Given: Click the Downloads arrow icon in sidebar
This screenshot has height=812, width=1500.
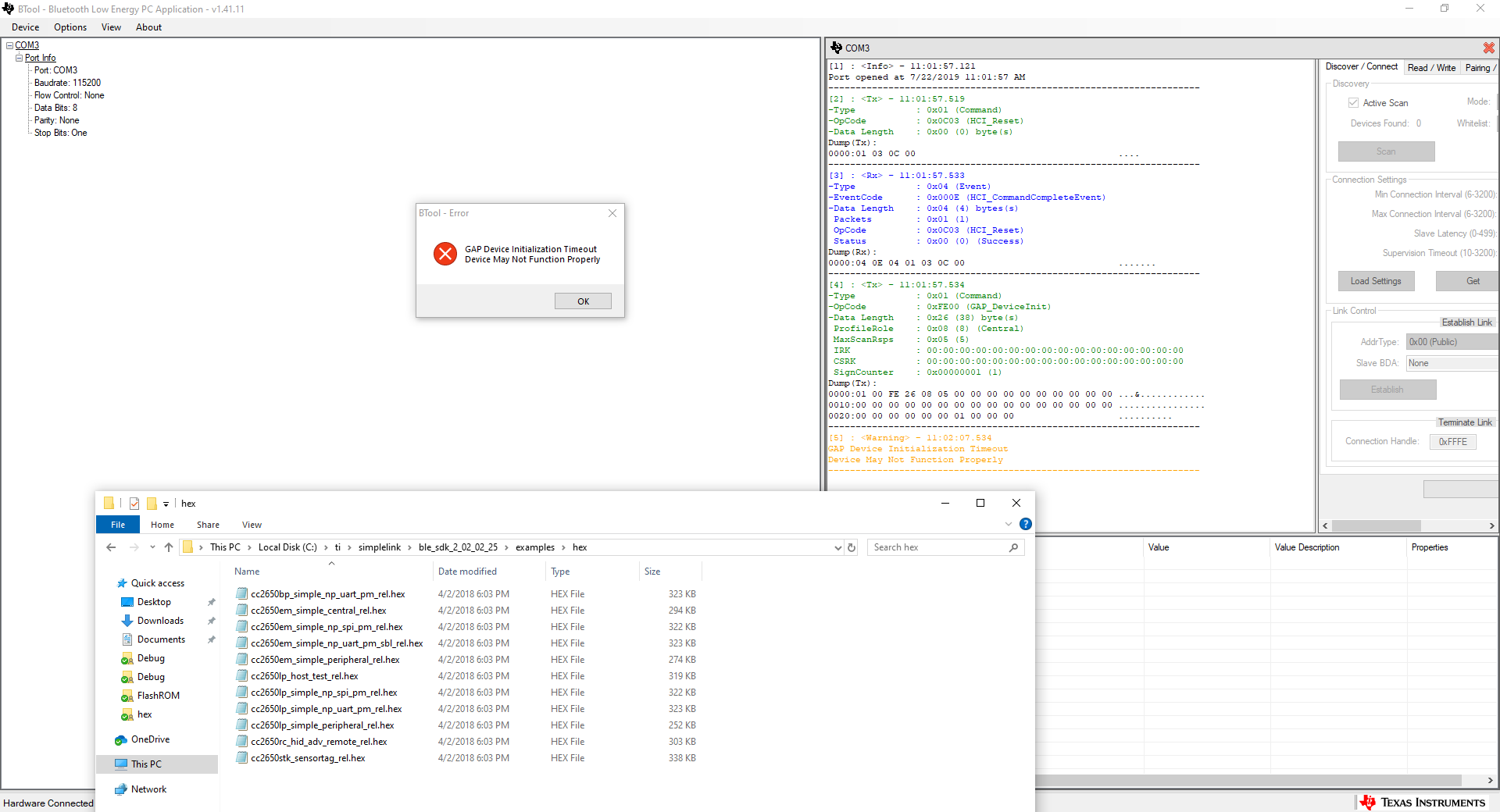Looking at the screenshot, I should point(127,621).
